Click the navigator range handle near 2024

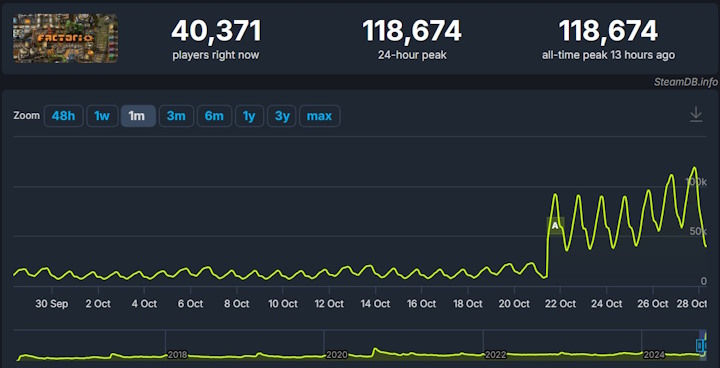pyautogui.click(x=700, y=345)
